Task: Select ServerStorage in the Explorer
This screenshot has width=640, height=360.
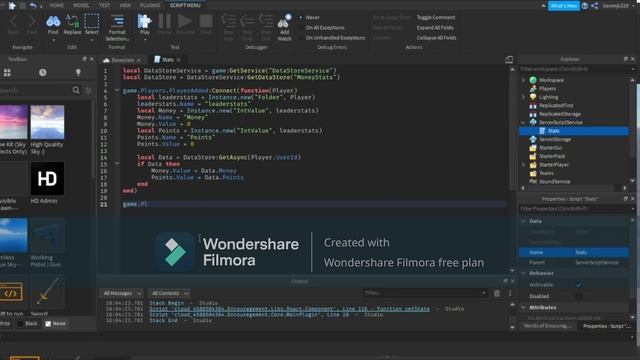Action: 555,139
